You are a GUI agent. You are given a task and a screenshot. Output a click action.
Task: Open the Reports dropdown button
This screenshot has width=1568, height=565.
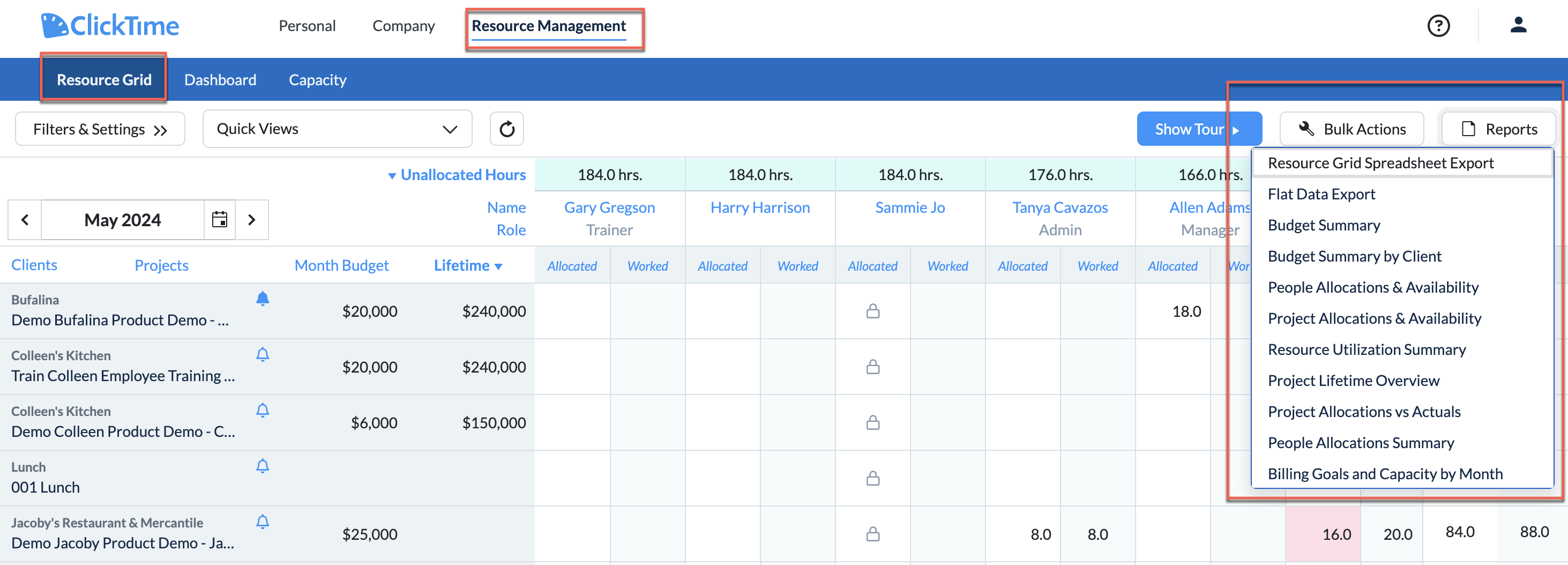pos(1499,129)
